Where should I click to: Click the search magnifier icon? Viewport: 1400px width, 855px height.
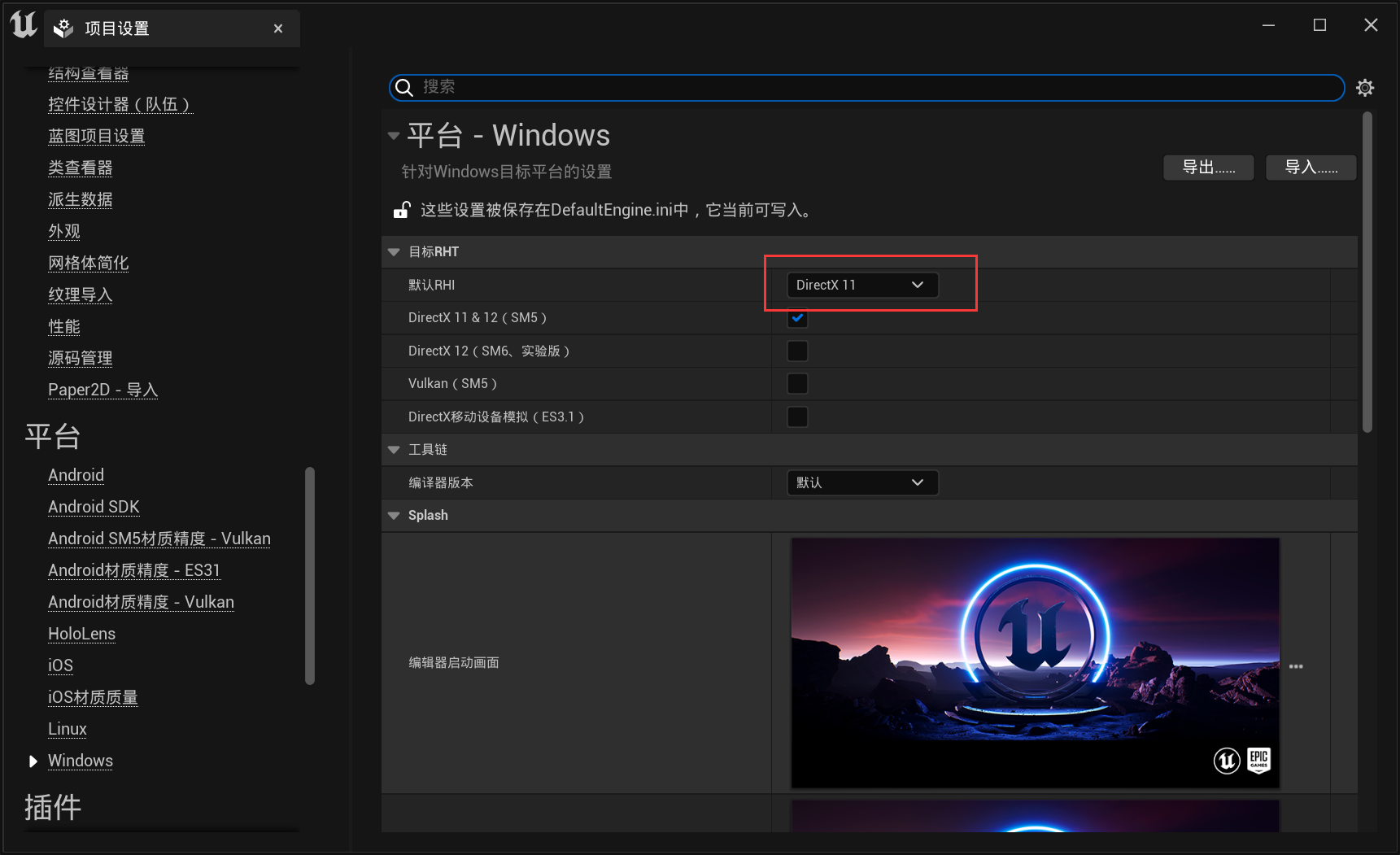tap(404, 87)
